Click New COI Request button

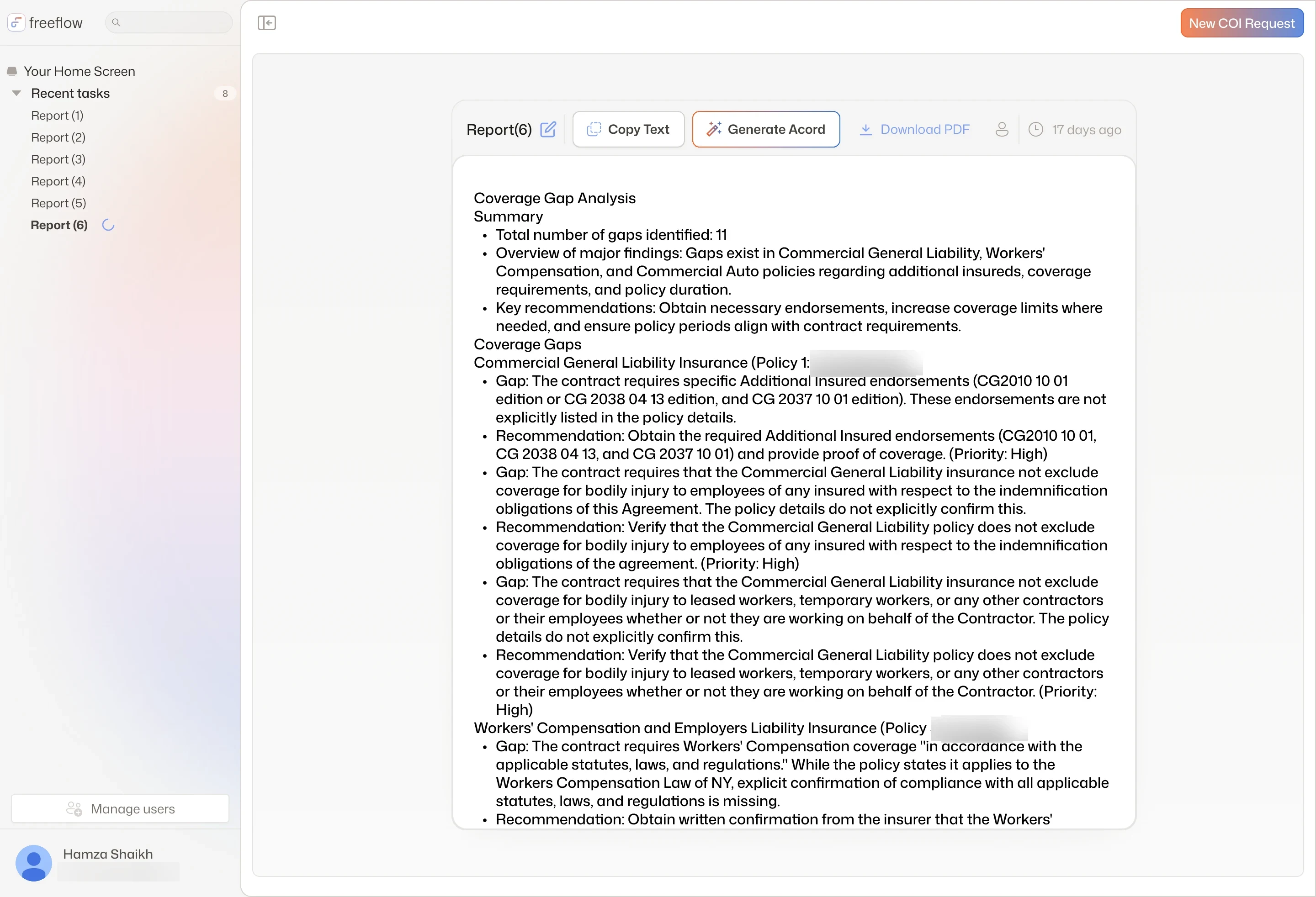pos(1242,23)
